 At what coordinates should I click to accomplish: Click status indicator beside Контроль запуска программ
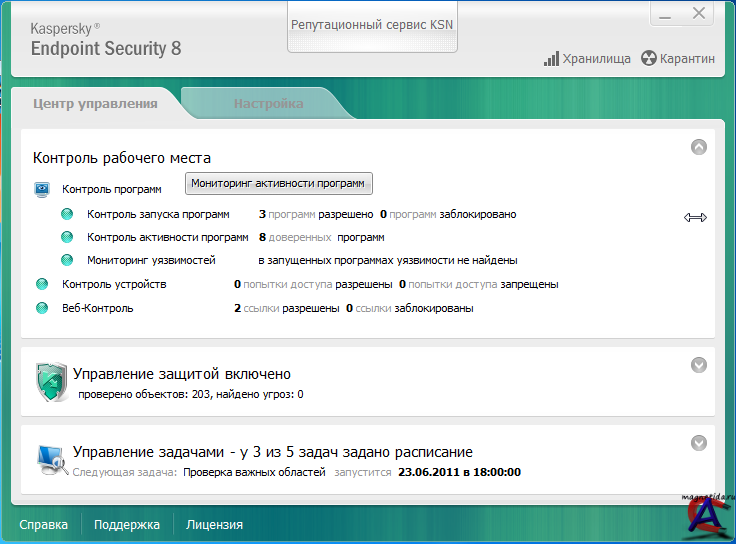click(67, 214)
